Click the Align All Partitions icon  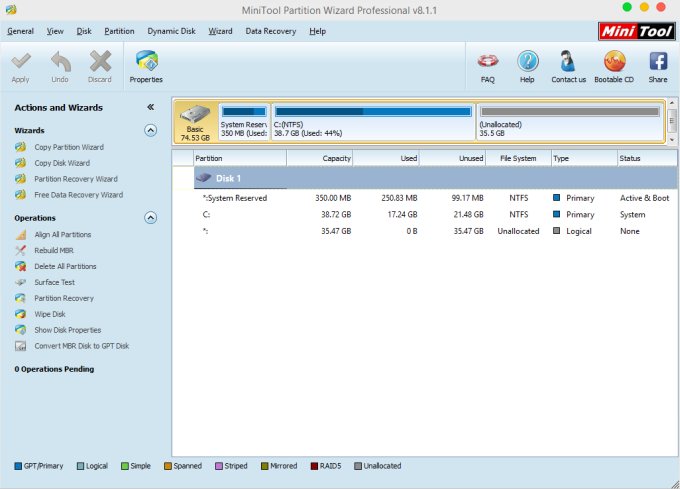click(x=20, y=235)
